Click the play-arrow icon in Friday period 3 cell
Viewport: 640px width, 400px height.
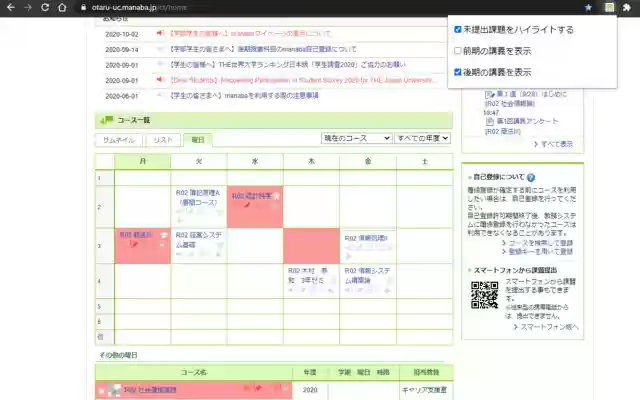(x=349, y=256)
